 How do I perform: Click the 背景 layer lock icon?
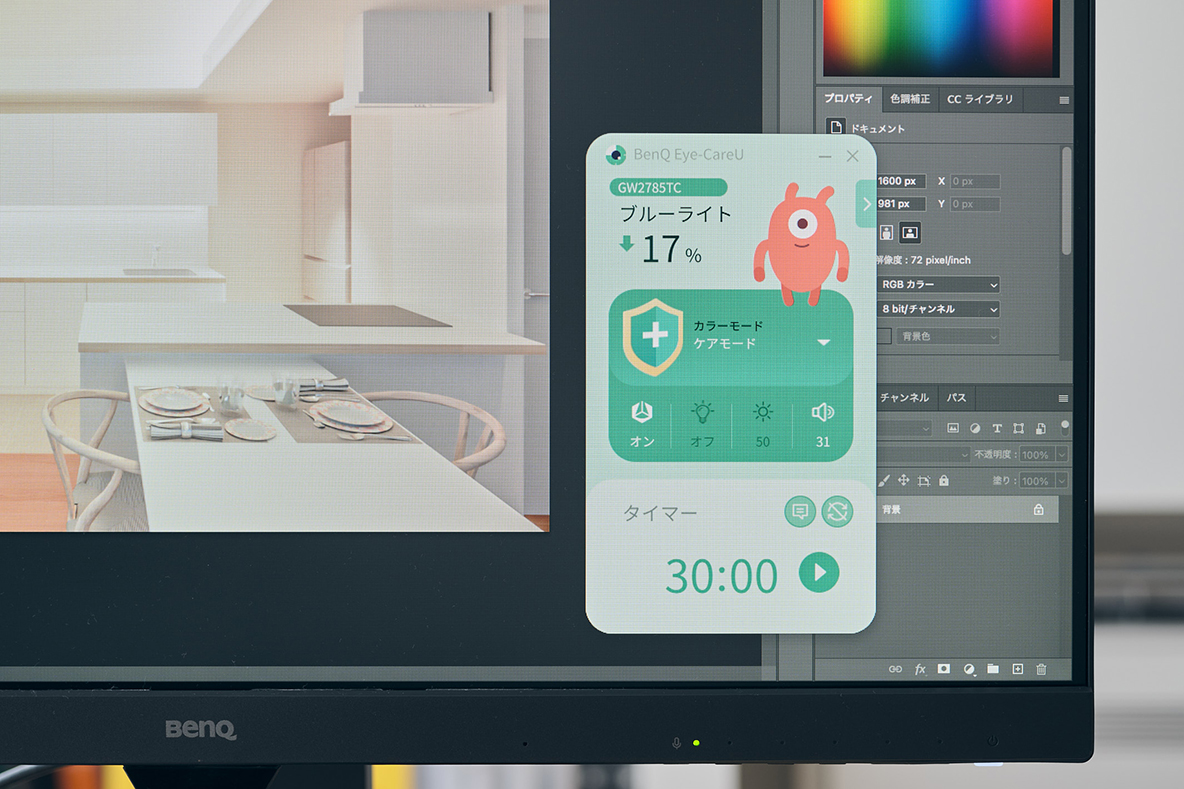[1038, 510]
